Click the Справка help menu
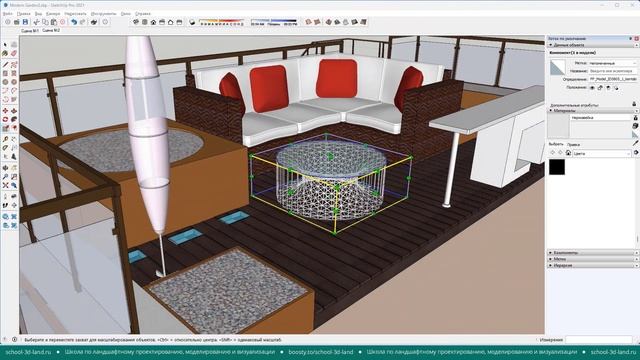The width and height of the screenshot is (640, 360). [143, 13]
